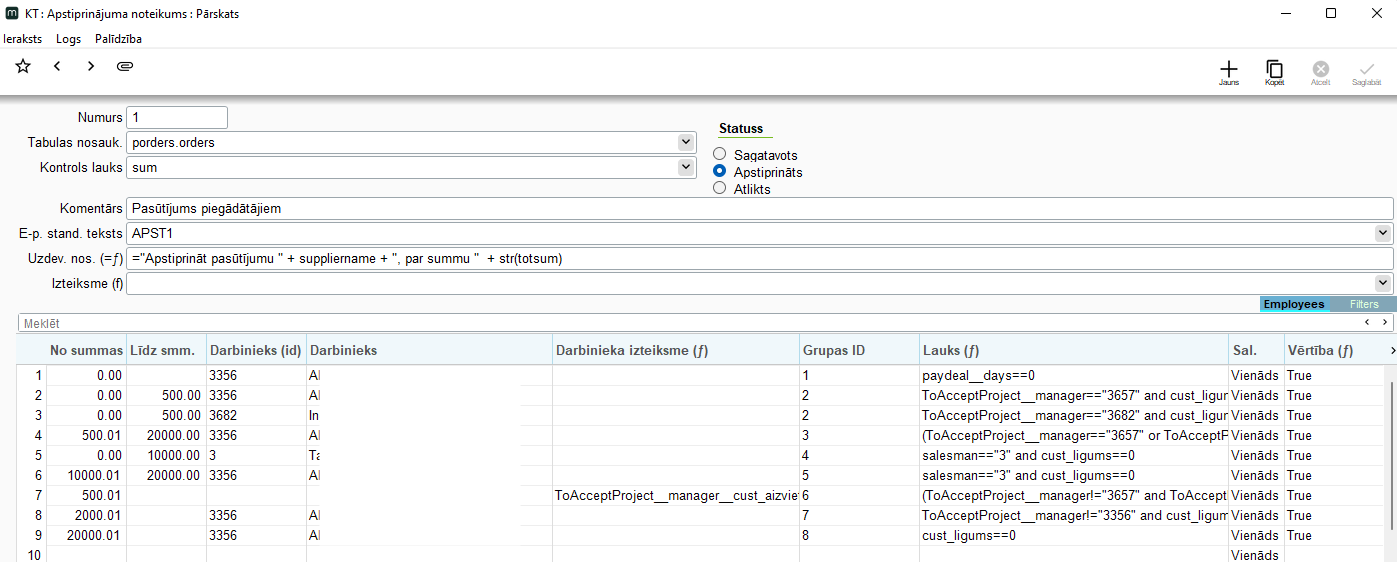Screen dimensions: 1397x562
Task: Switch to the Filters tab
Action: click(x=1364, y=304)
